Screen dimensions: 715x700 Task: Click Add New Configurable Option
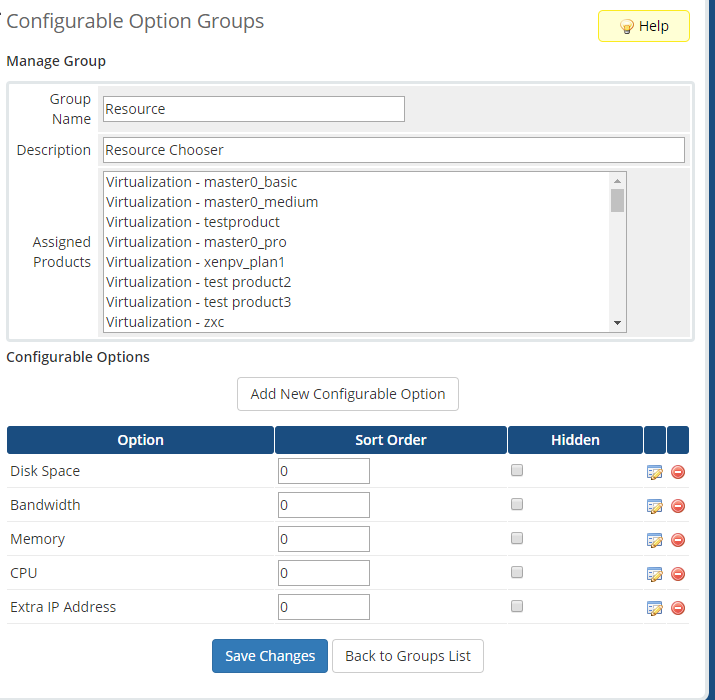(347, 394)
